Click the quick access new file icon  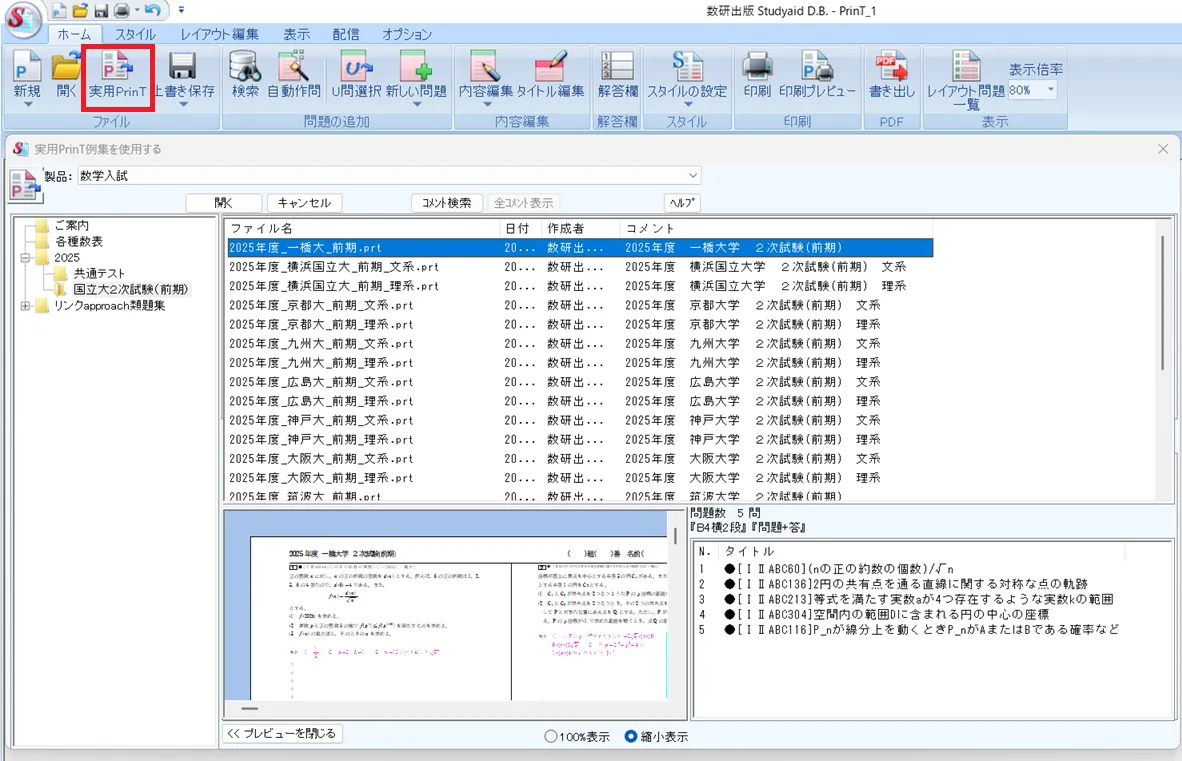[x=59, y=11]
